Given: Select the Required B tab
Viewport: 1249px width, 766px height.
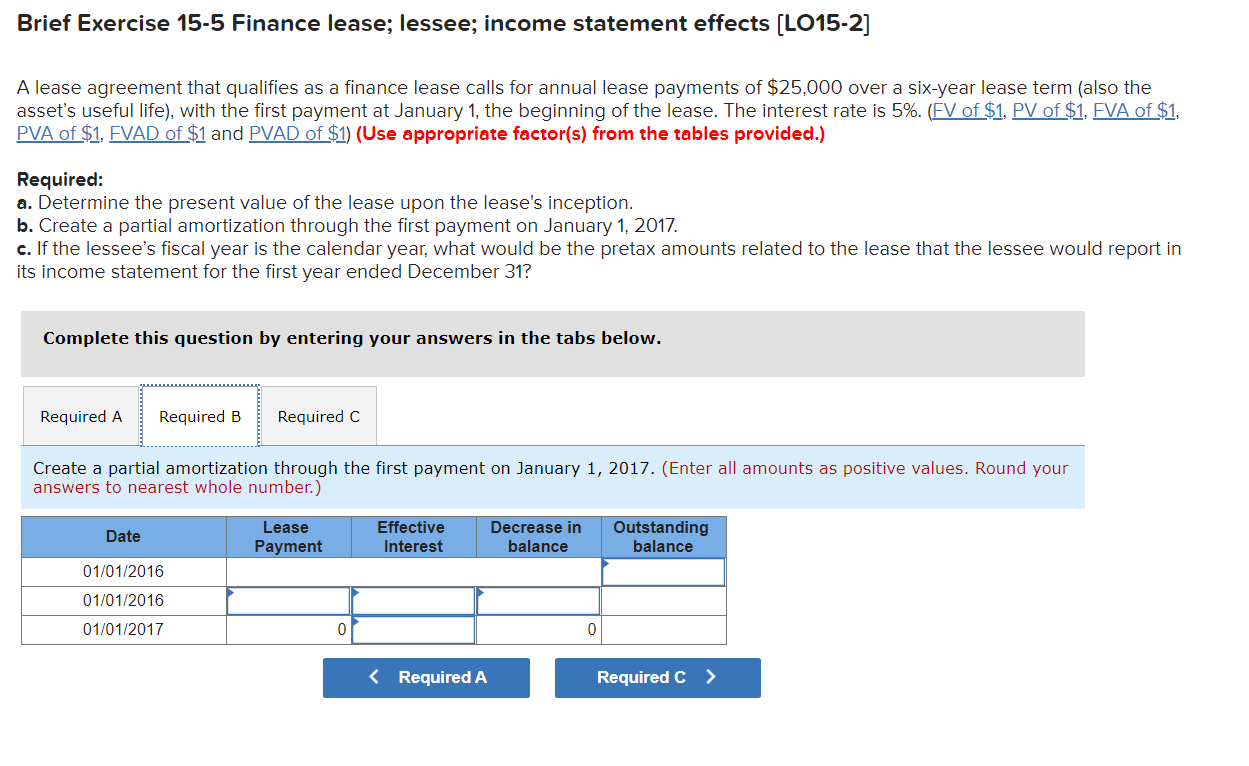Looking at the screenshot, I should [x=199, y=416].
